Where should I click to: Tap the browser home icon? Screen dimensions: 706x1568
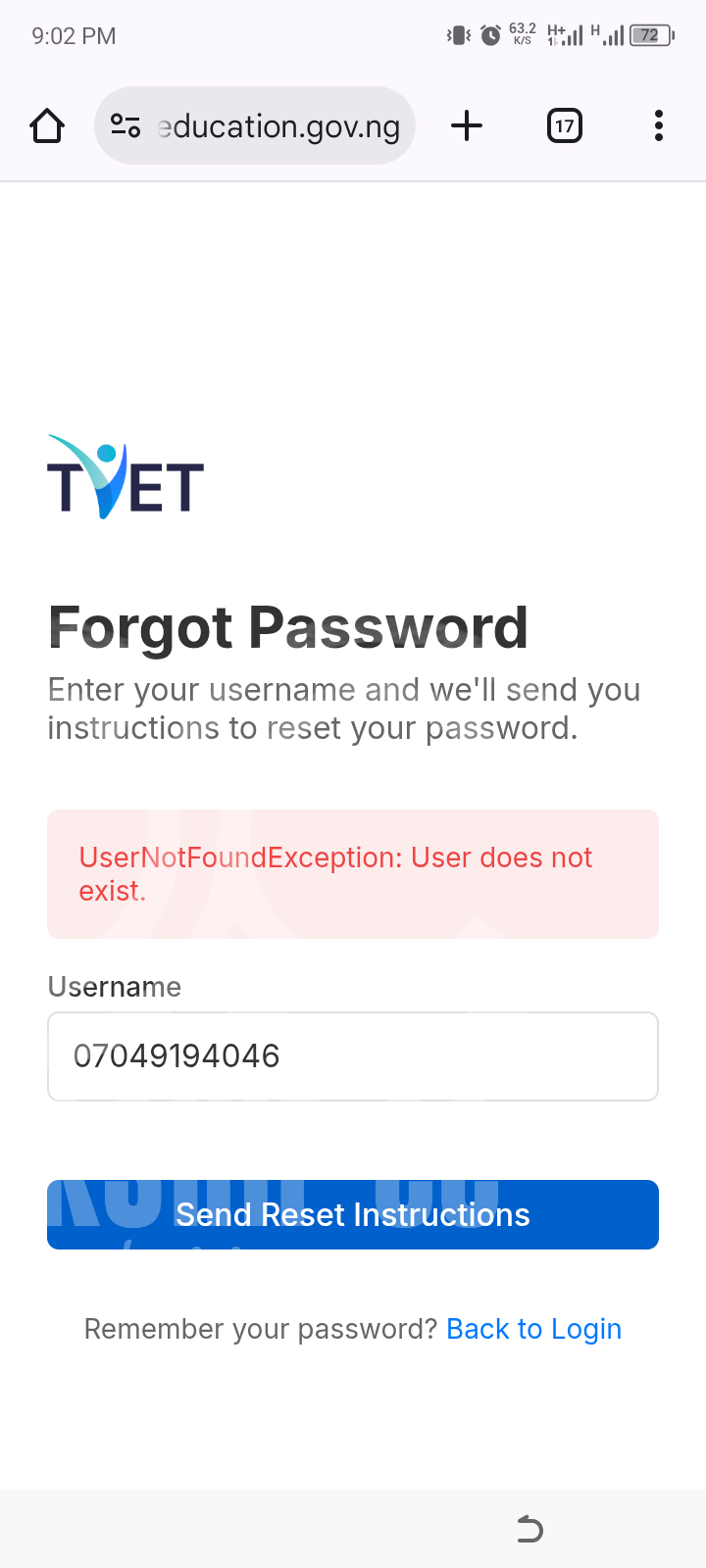point(47,126)
